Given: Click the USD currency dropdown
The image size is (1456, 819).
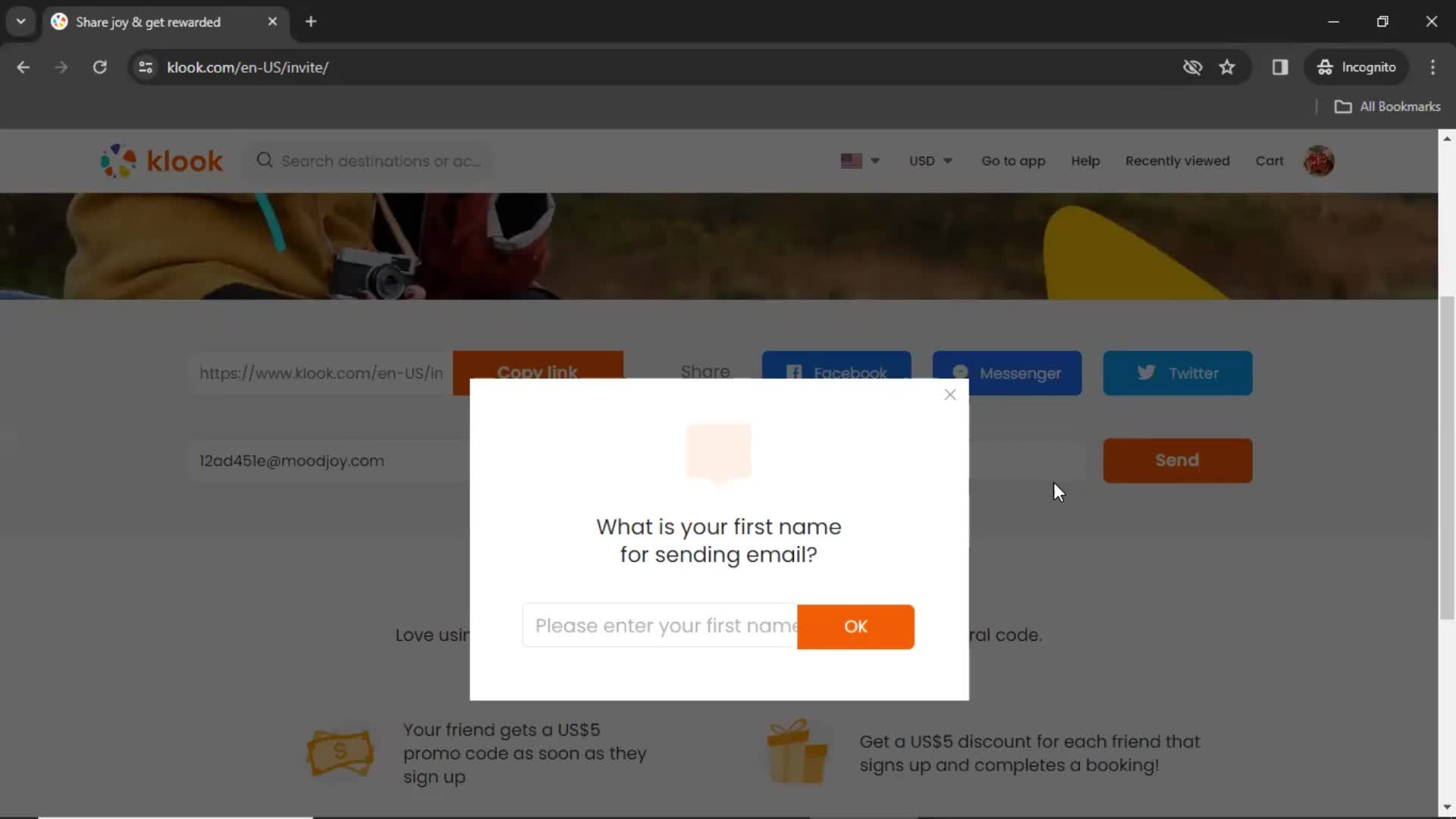Looking at the screenshot, I should 930,161.
